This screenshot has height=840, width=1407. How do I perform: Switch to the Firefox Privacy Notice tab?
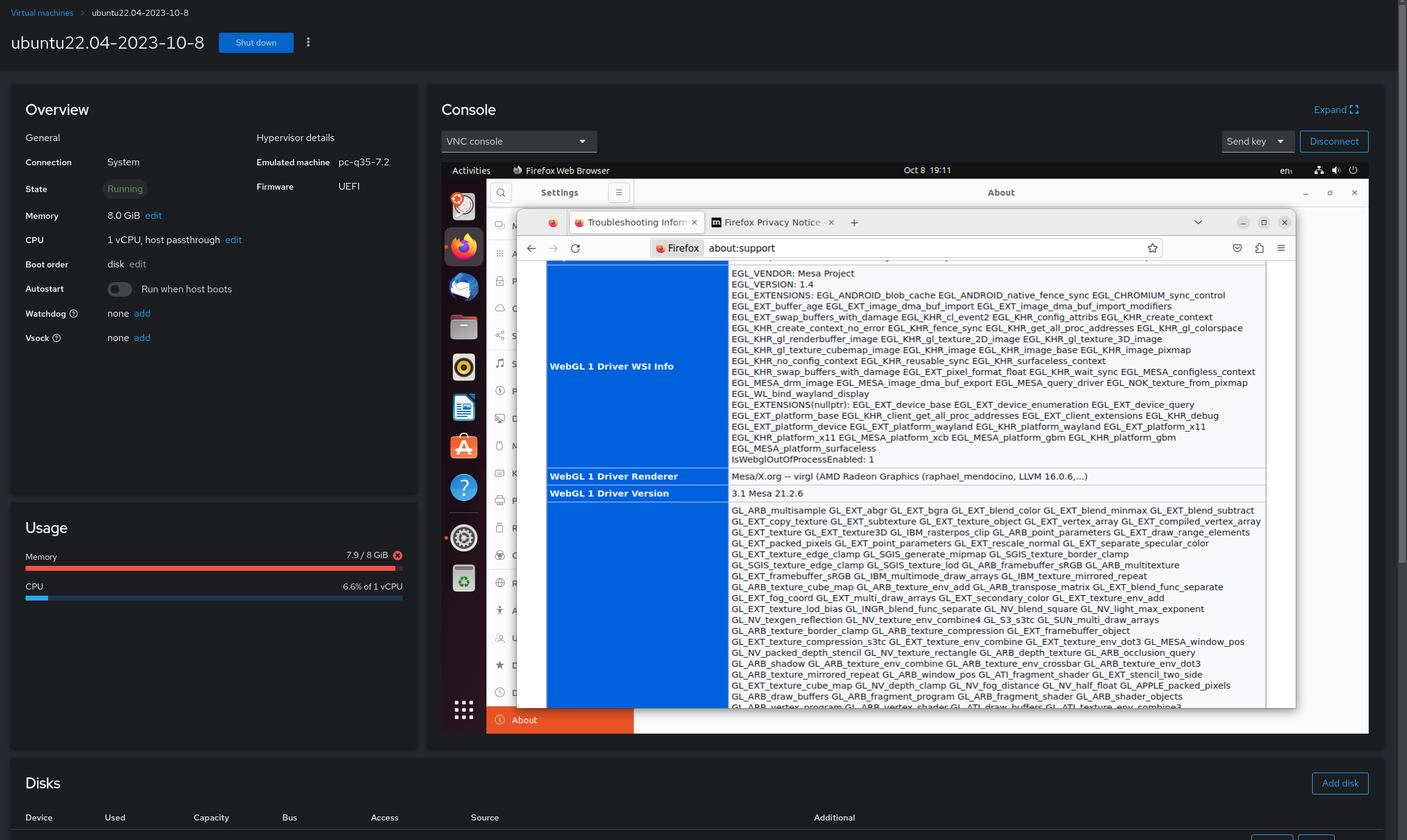tap(771, 222)
